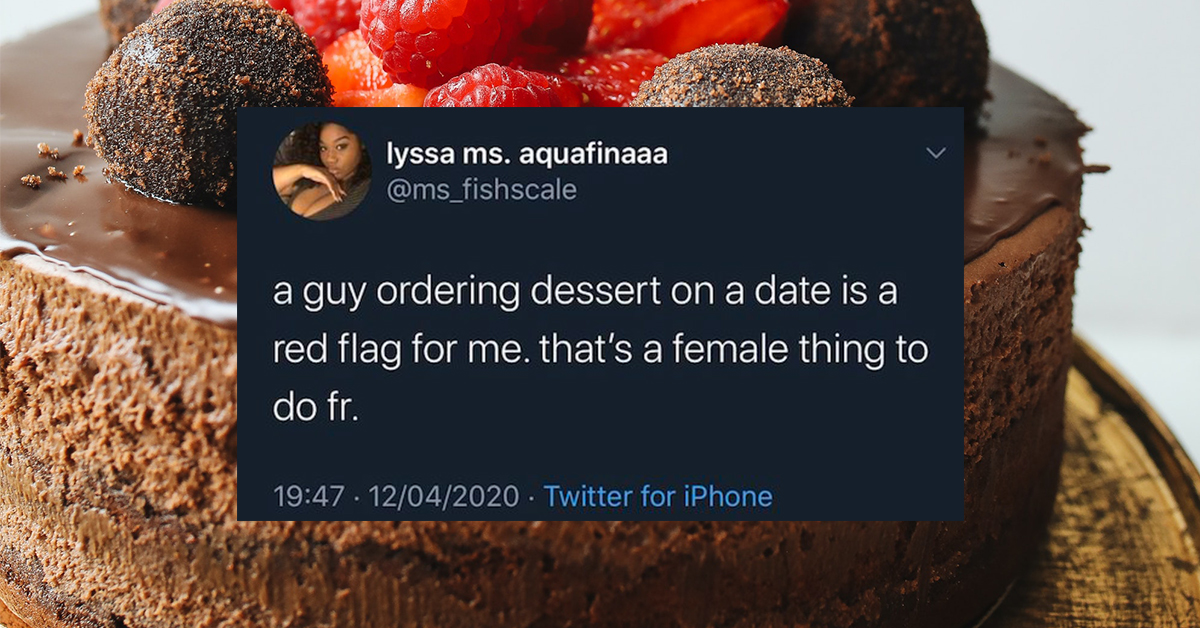The height and width of the screenshot is (628, 1200).
Task: Visit the @ms_fishscale handle
Action: pos(481,189)
